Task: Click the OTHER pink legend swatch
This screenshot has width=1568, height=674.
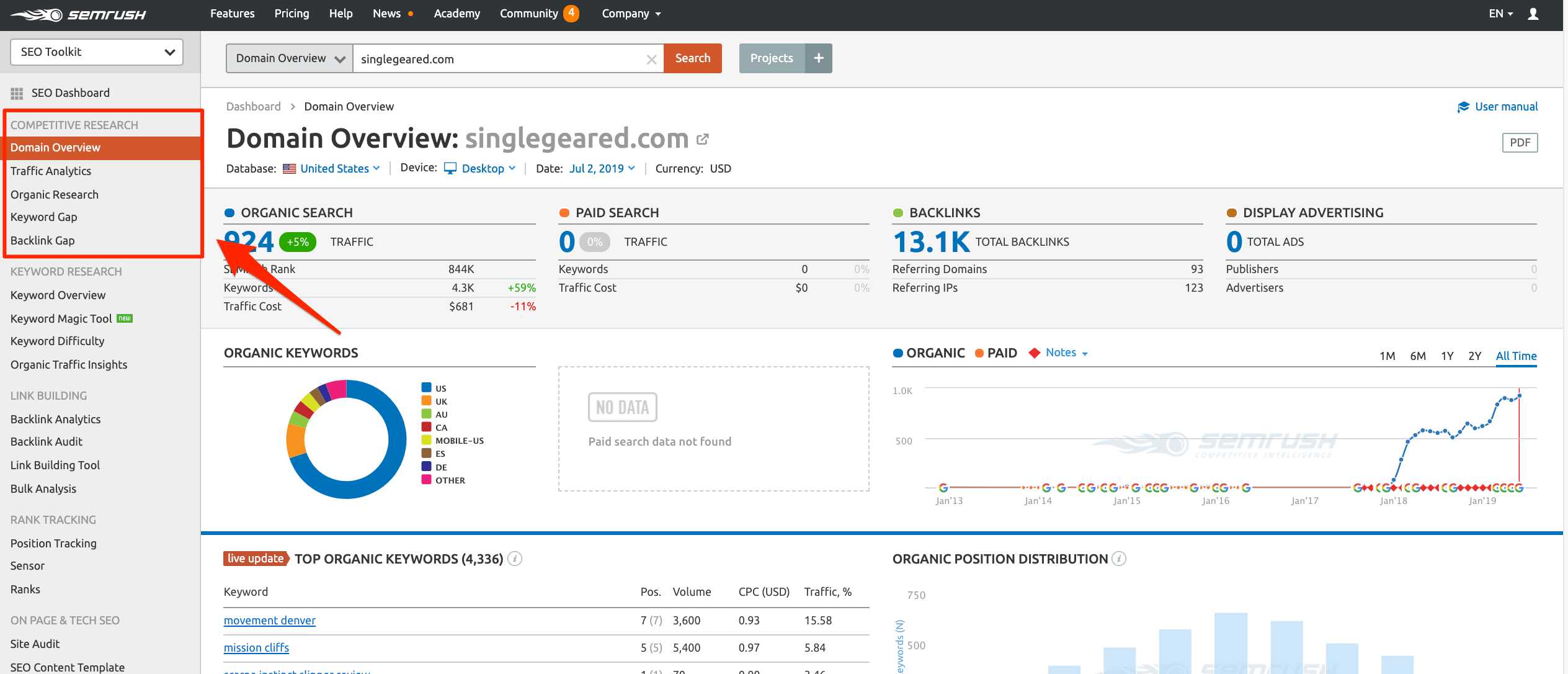Action: pos(426,480)
